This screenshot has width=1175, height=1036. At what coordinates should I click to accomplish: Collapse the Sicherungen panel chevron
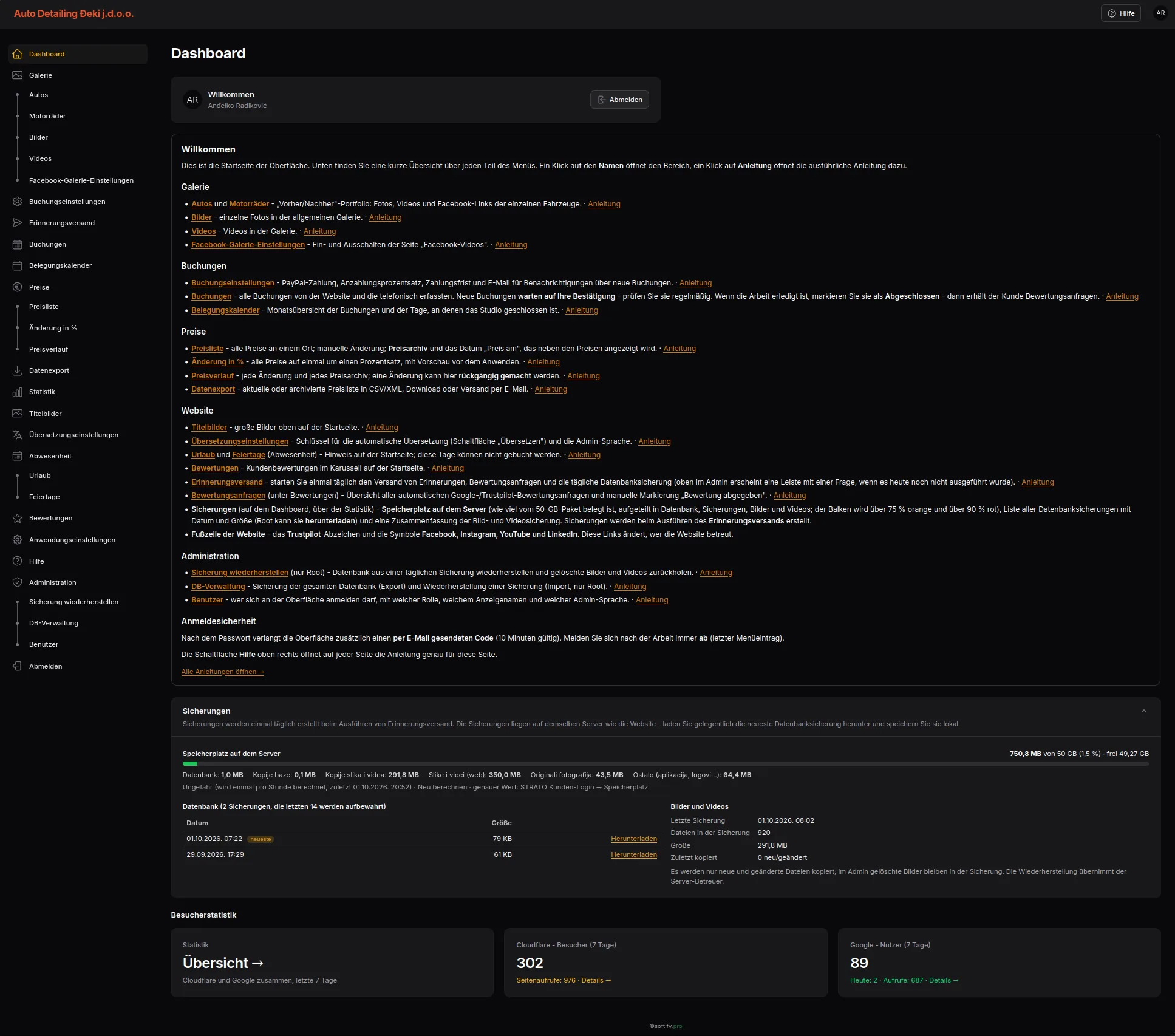tap(1144, 711)
